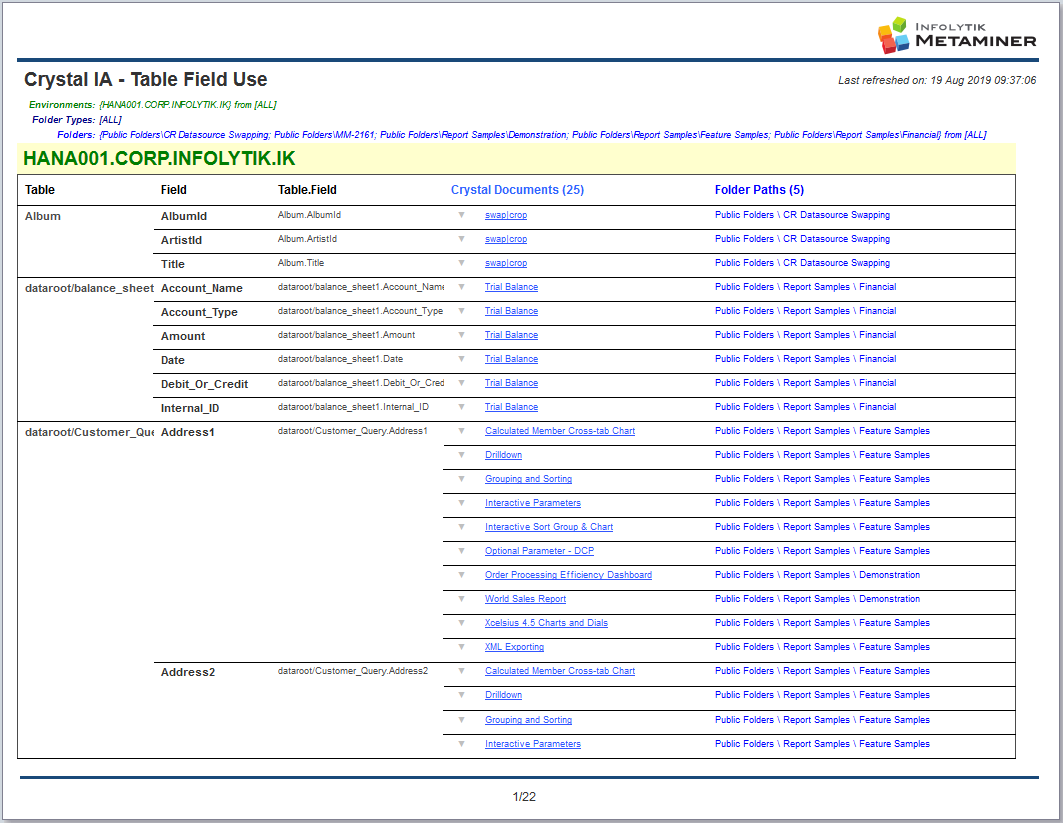The width and height of the screenshot is (1063, 823).
Task: Open Trial Balance link for Debit_Or_Credit
Action: (511, 383)
